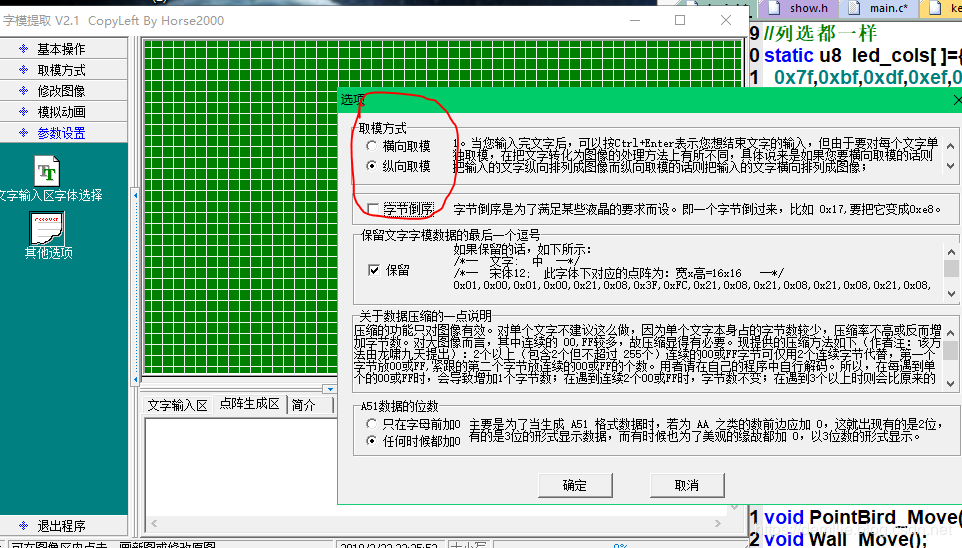Expand the 基本操作 panel section
962x548 pixels.
click(64, 48)
